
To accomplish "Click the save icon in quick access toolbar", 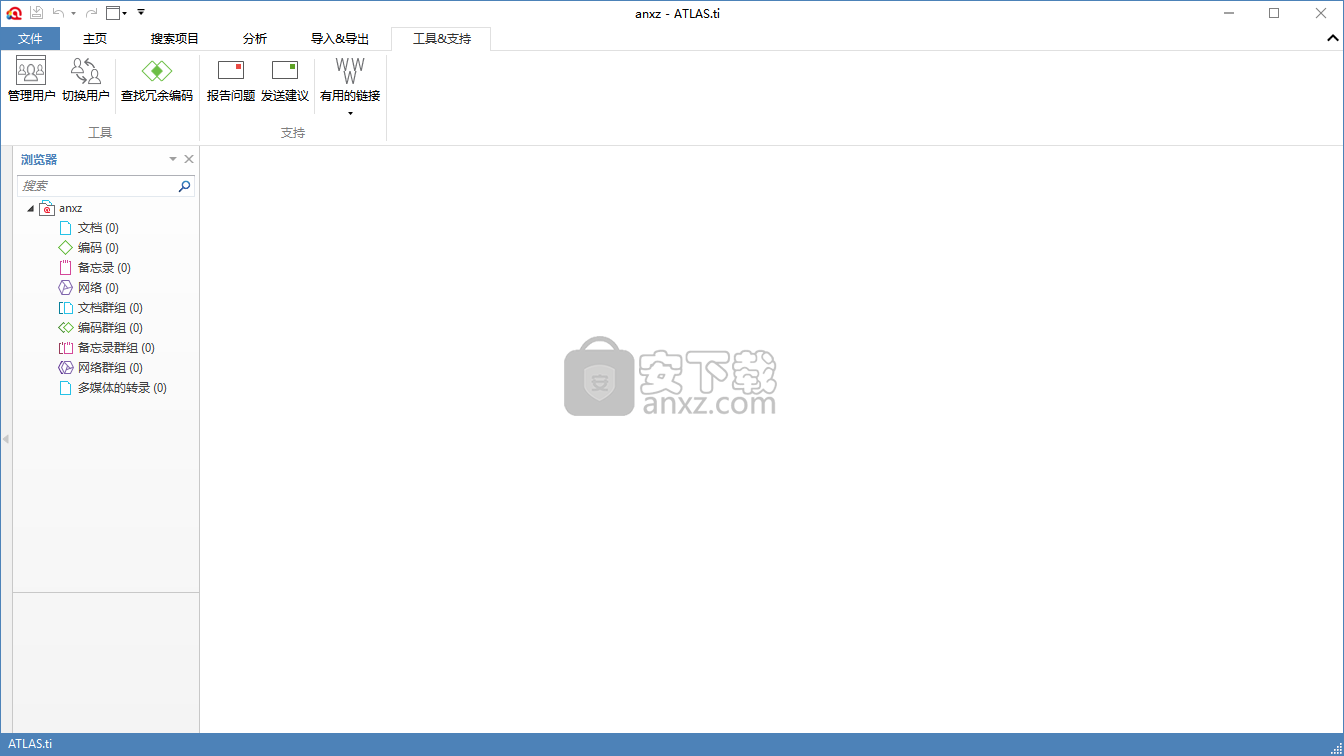I will (36, 13).
